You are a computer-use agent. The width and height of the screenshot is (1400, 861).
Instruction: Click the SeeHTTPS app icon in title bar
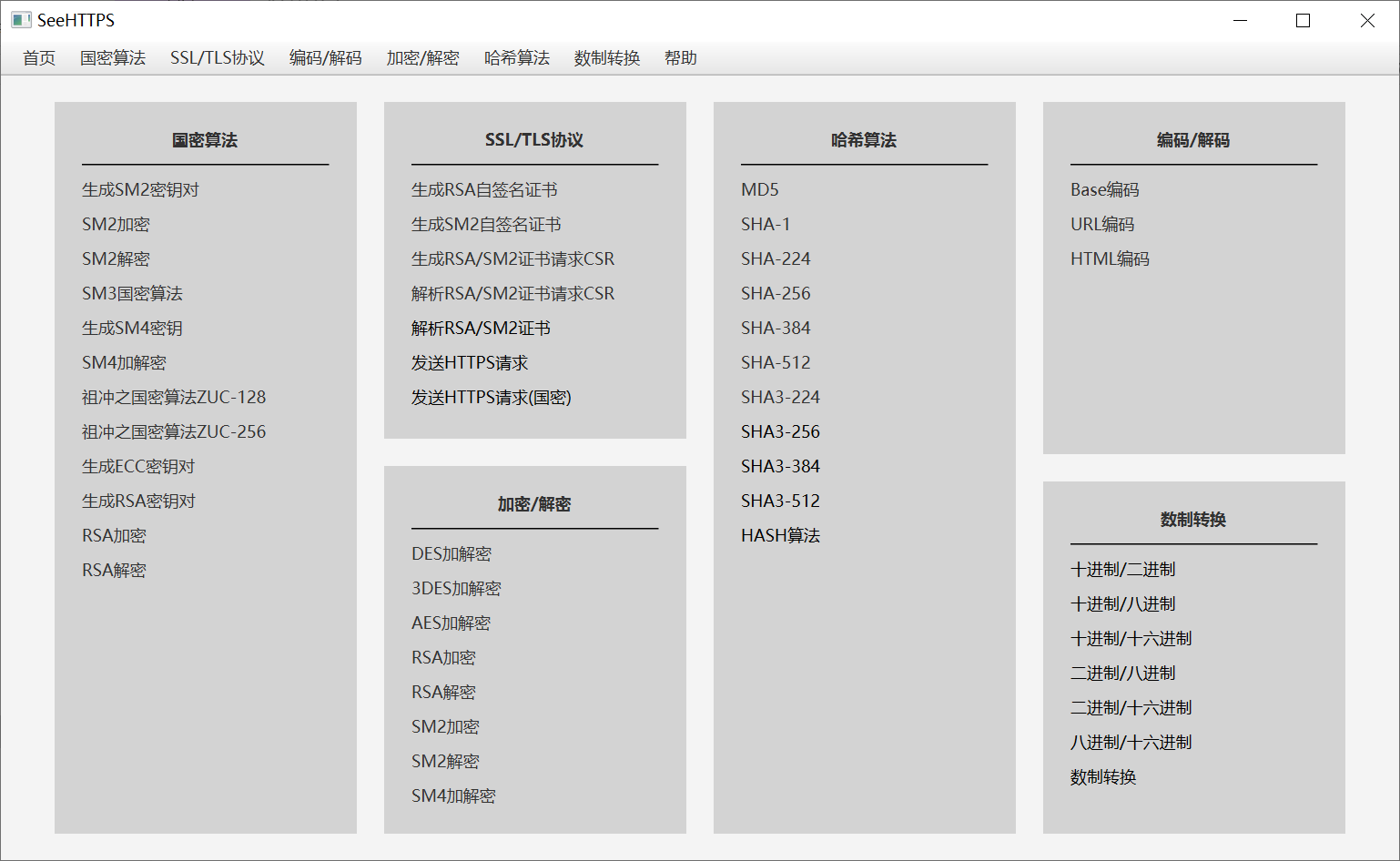[x=21, y=20]
